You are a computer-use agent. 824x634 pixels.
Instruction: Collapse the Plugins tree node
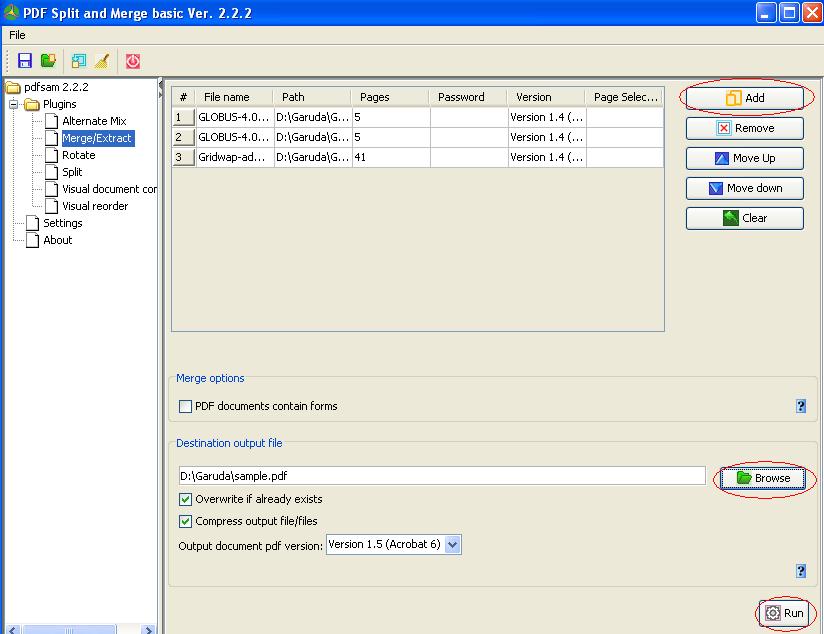[x=15, y=104]
